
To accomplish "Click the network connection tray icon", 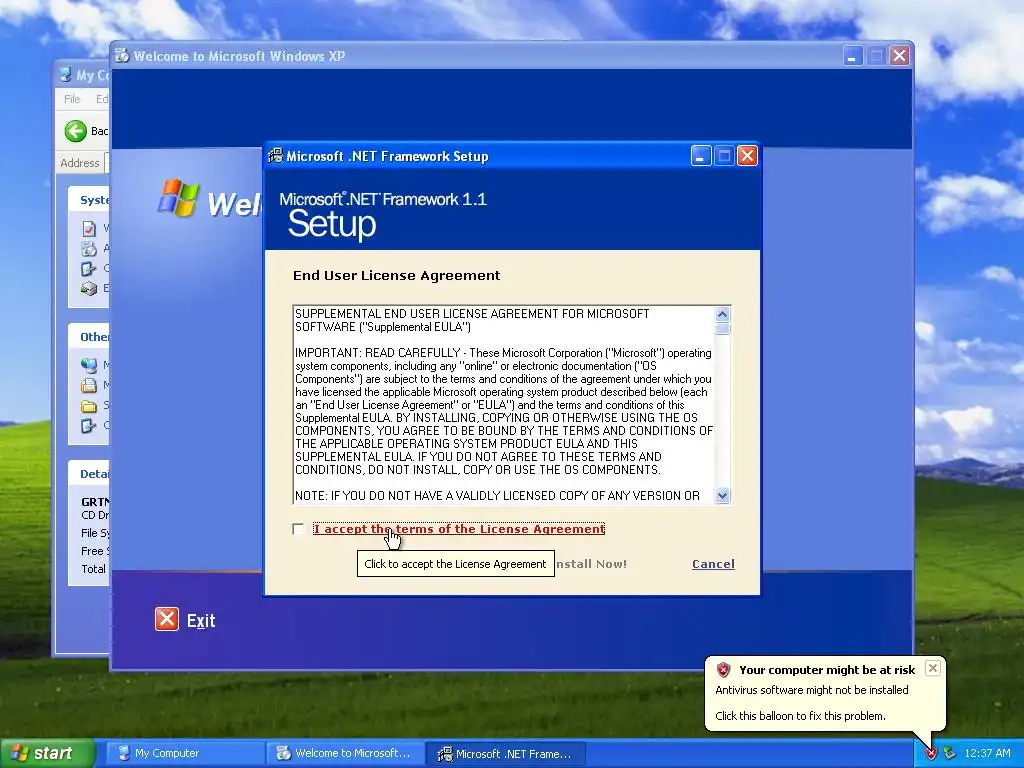I will point(949,754).
